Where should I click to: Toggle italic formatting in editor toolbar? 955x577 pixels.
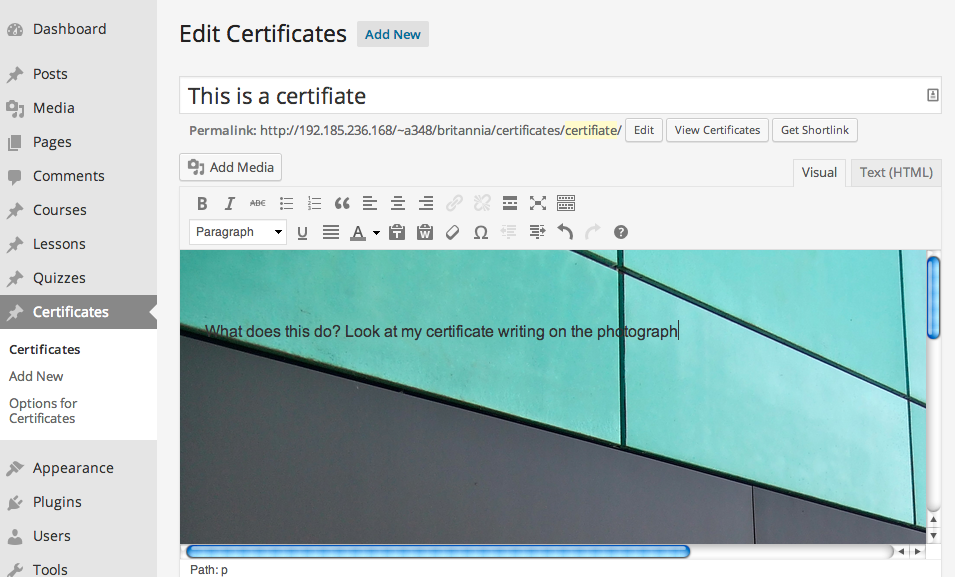point(230,203)
